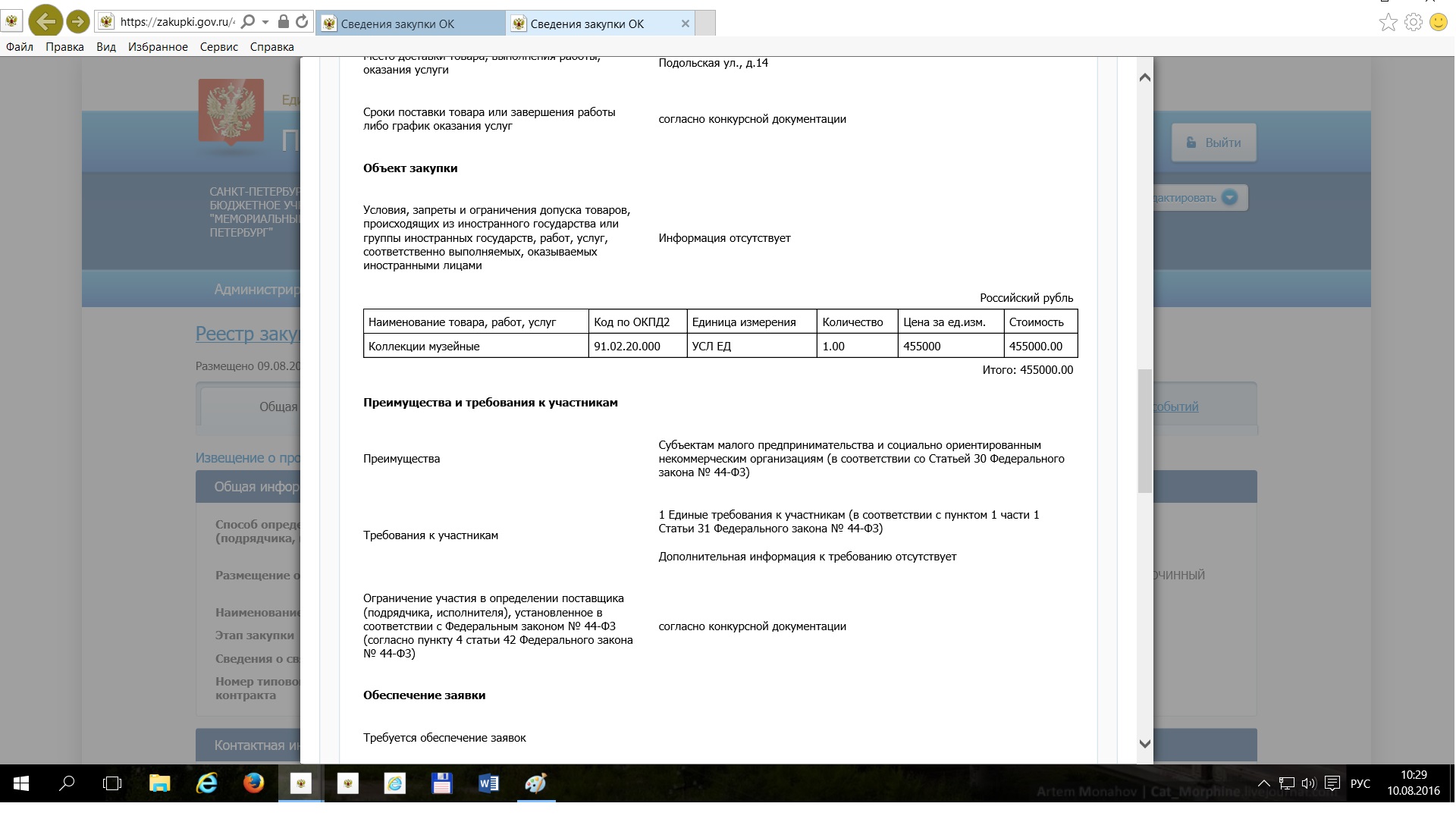
Task: Open the active zakupki window taskbar icon
Action: pos(300,783)
